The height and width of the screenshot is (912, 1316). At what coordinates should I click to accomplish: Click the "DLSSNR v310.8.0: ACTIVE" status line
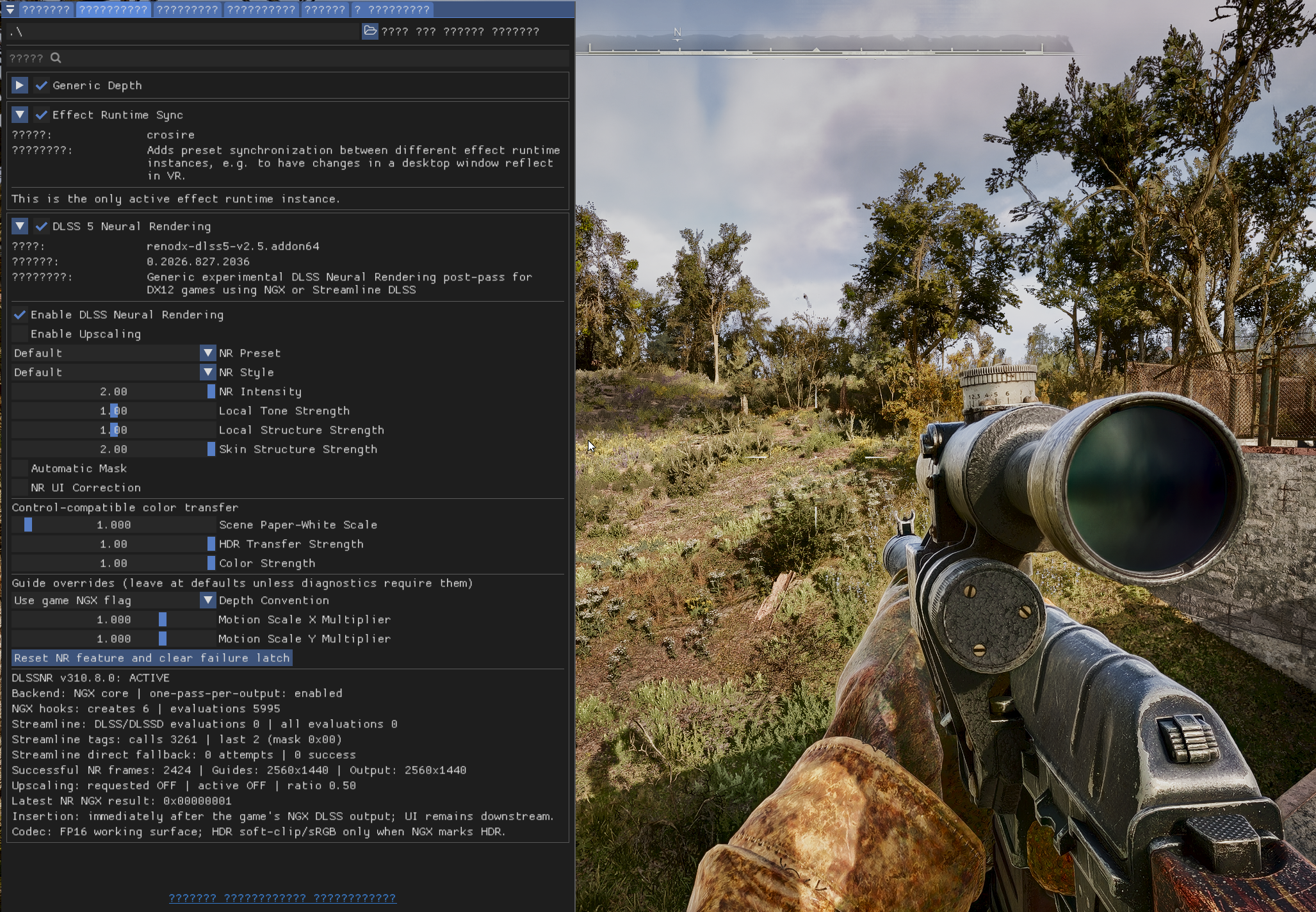click(91, 678)
